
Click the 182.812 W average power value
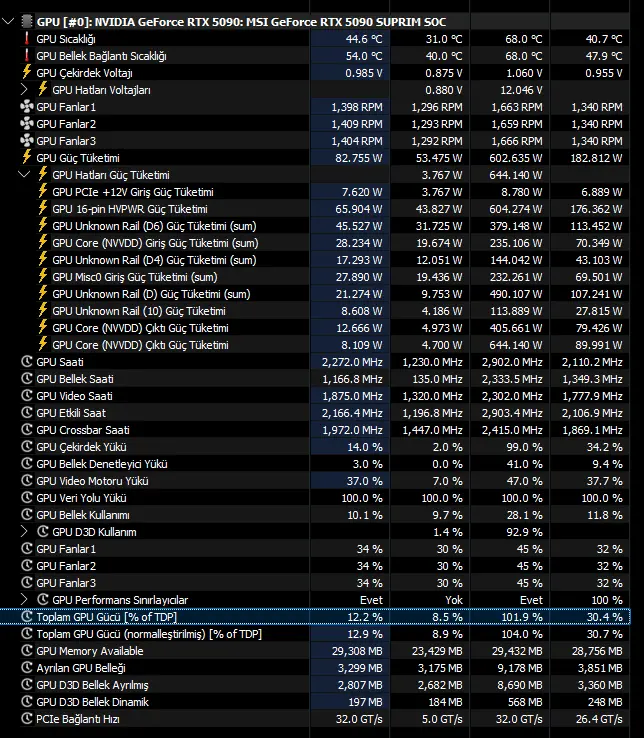click(596, 158)
